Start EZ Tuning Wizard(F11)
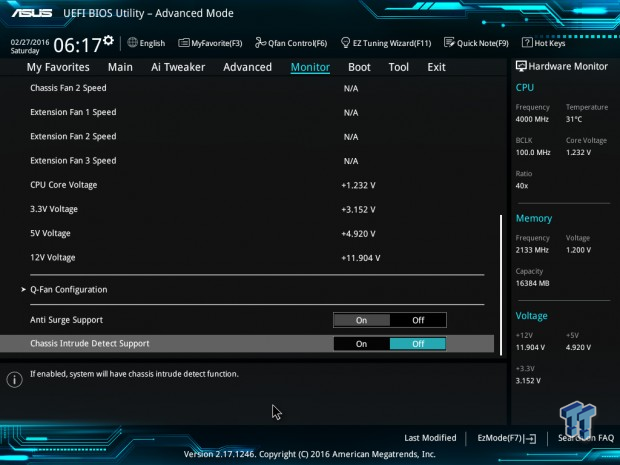 tap(386, 43)
